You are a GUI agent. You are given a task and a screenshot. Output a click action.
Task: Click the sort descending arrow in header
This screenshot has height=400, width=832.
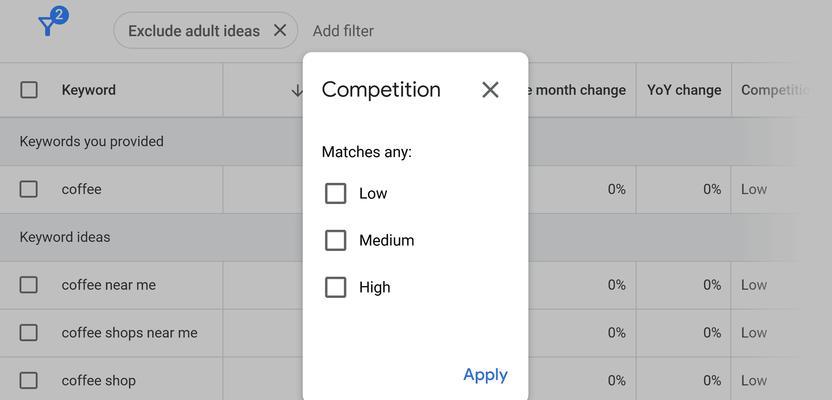coord(297,90)
